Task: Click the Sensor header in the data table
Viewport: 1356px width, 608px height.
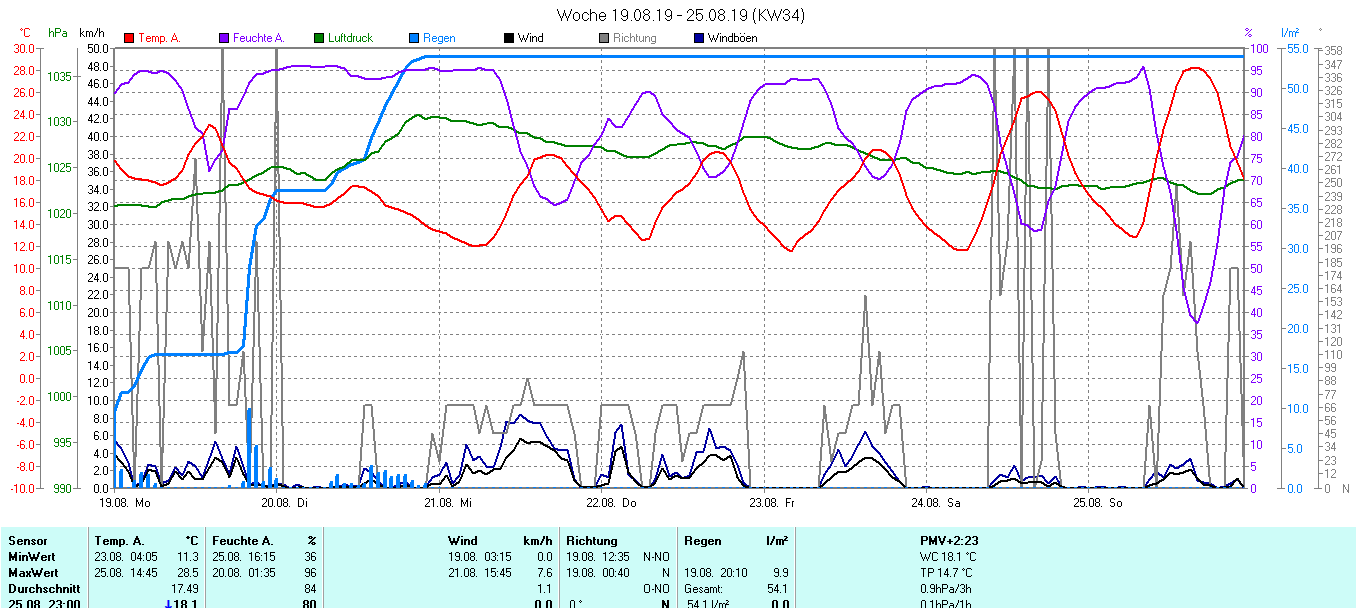Action: [28, 541]
